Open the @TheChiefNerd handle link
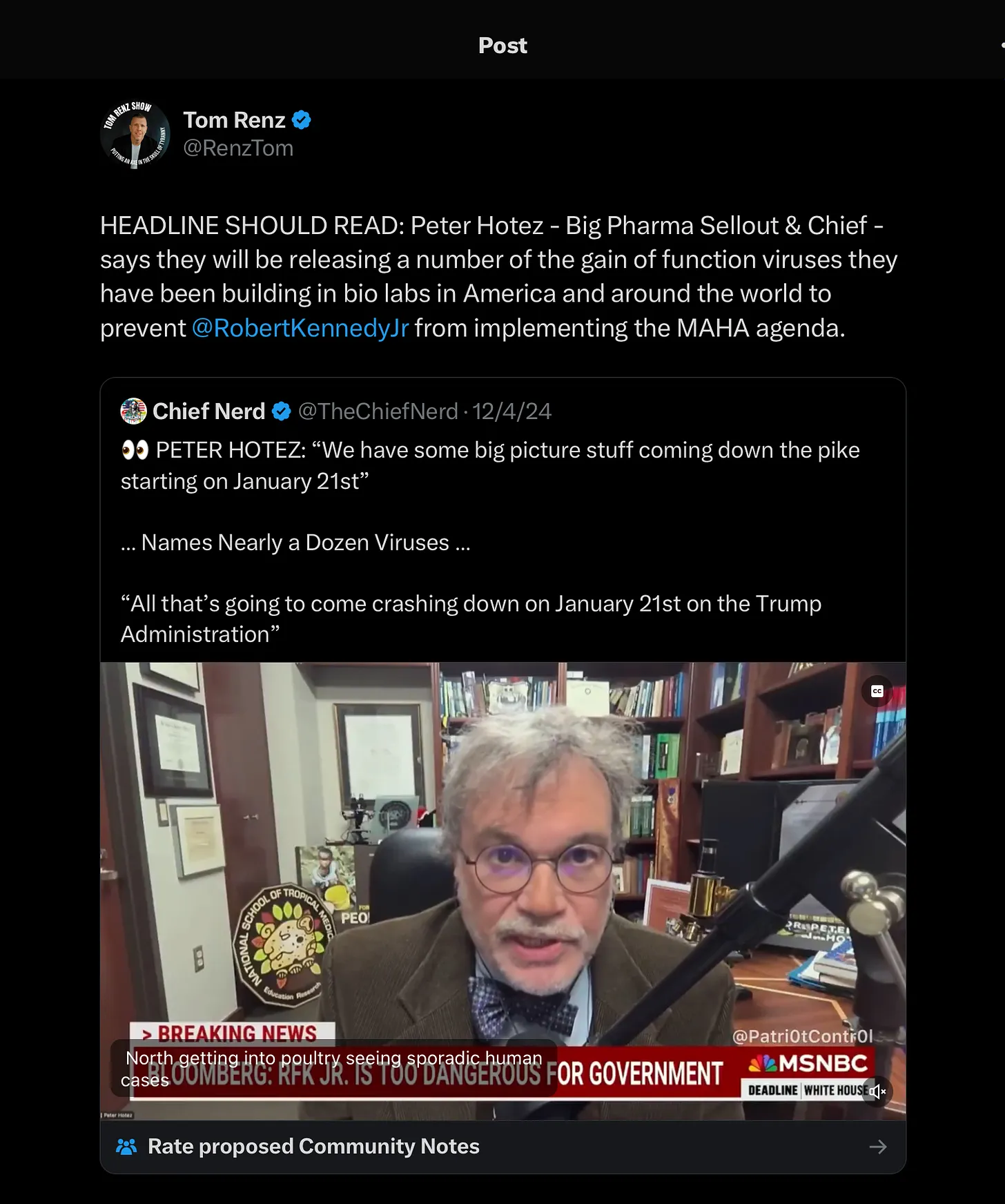Image resolution: width=1005 pixels, height=1204 pixels. tap(378, 411)
